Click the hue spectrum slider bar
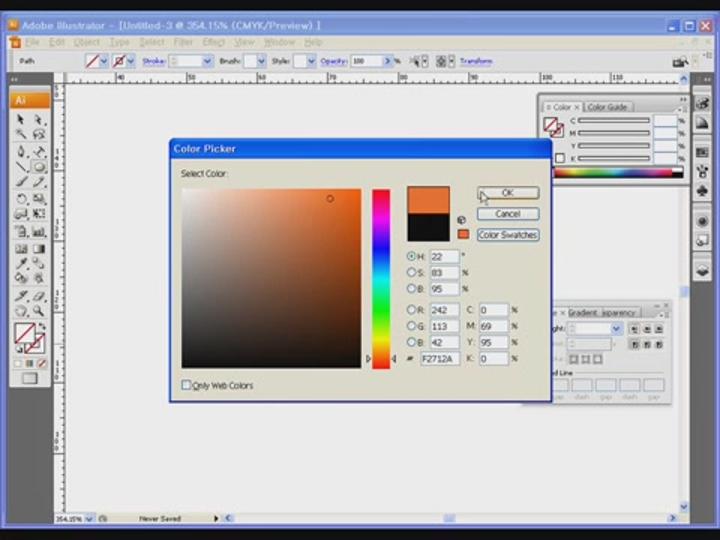Image resolution: width=720 pixels, height=540 pixels. [381, 279]
